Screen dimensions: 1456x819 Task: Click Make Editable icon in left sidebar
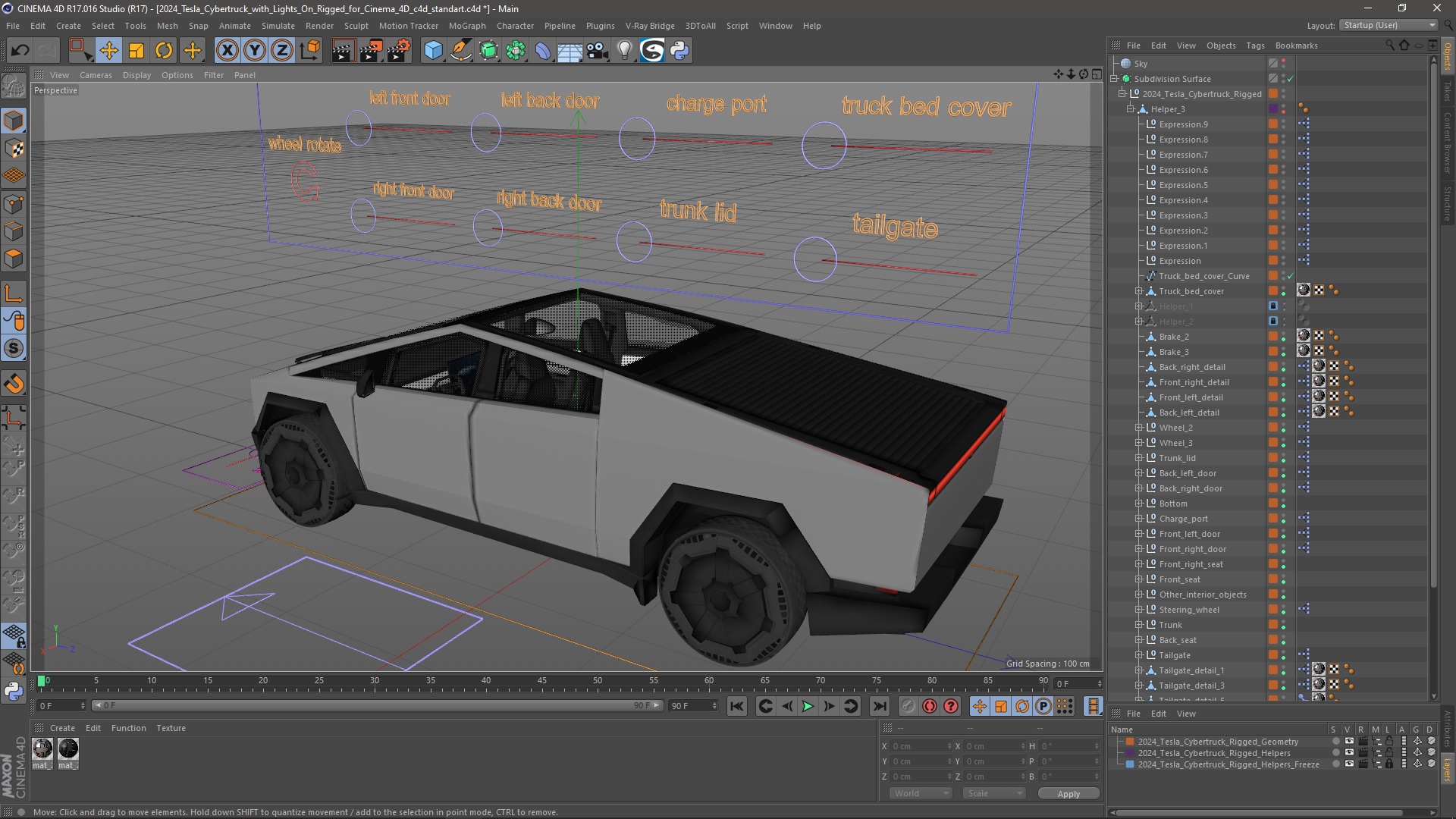[x=14, y=86]
